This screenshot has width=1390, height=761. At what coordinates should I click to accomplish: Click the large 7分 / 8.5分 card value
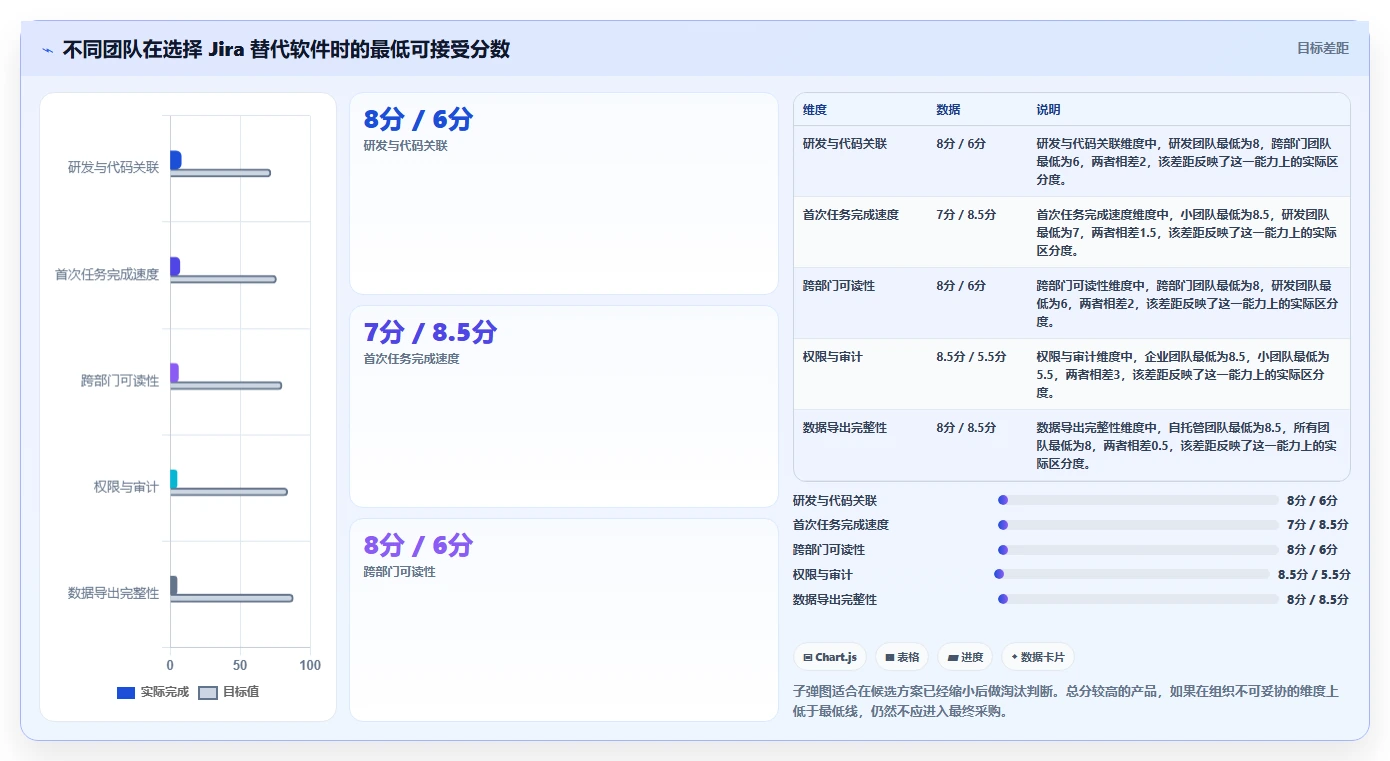[x=430, y=332]
